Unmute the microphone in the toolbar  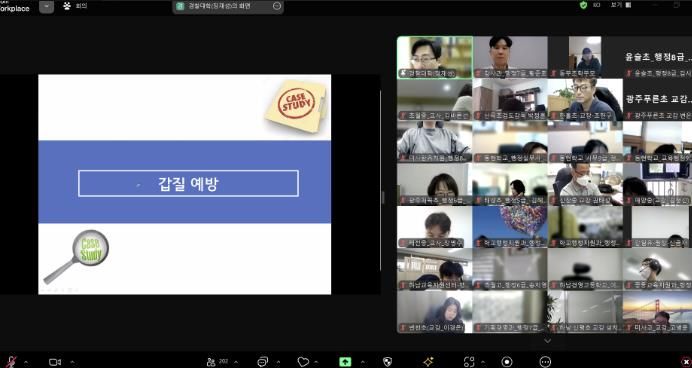[x=11, y=362]
